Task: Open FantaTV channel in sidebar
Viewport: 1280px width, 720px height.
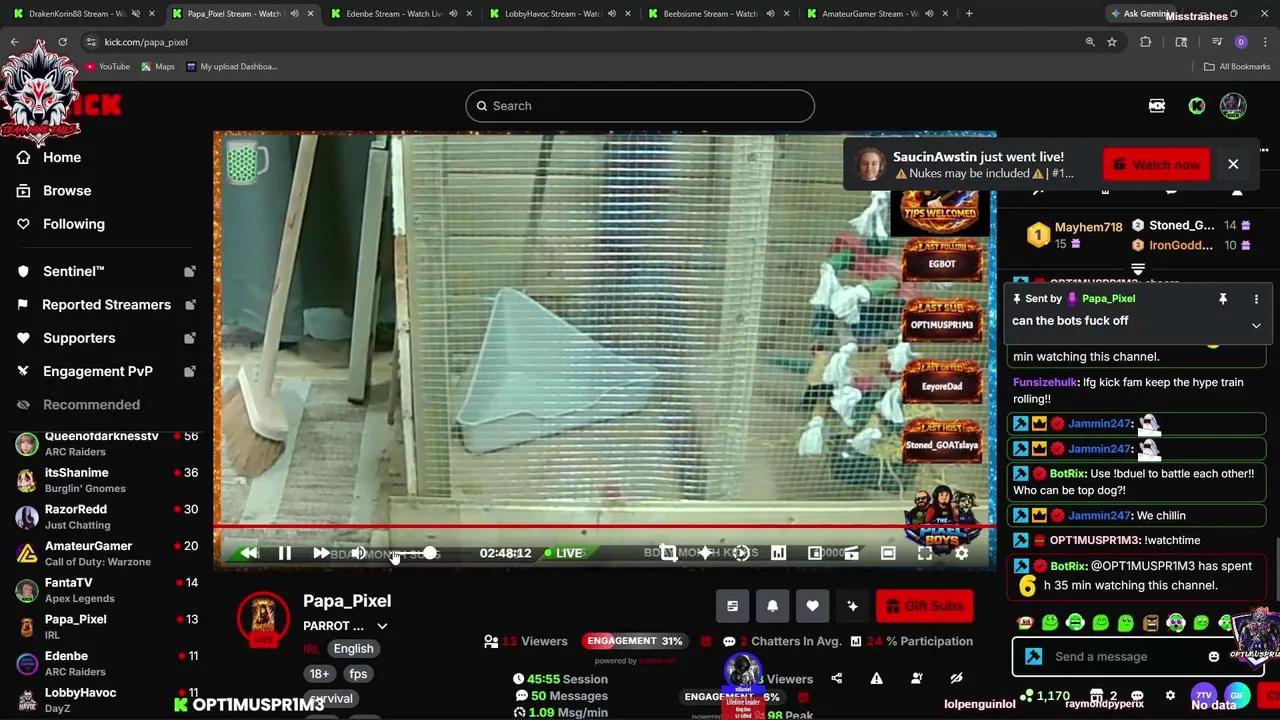Action: tap(107, 590)
